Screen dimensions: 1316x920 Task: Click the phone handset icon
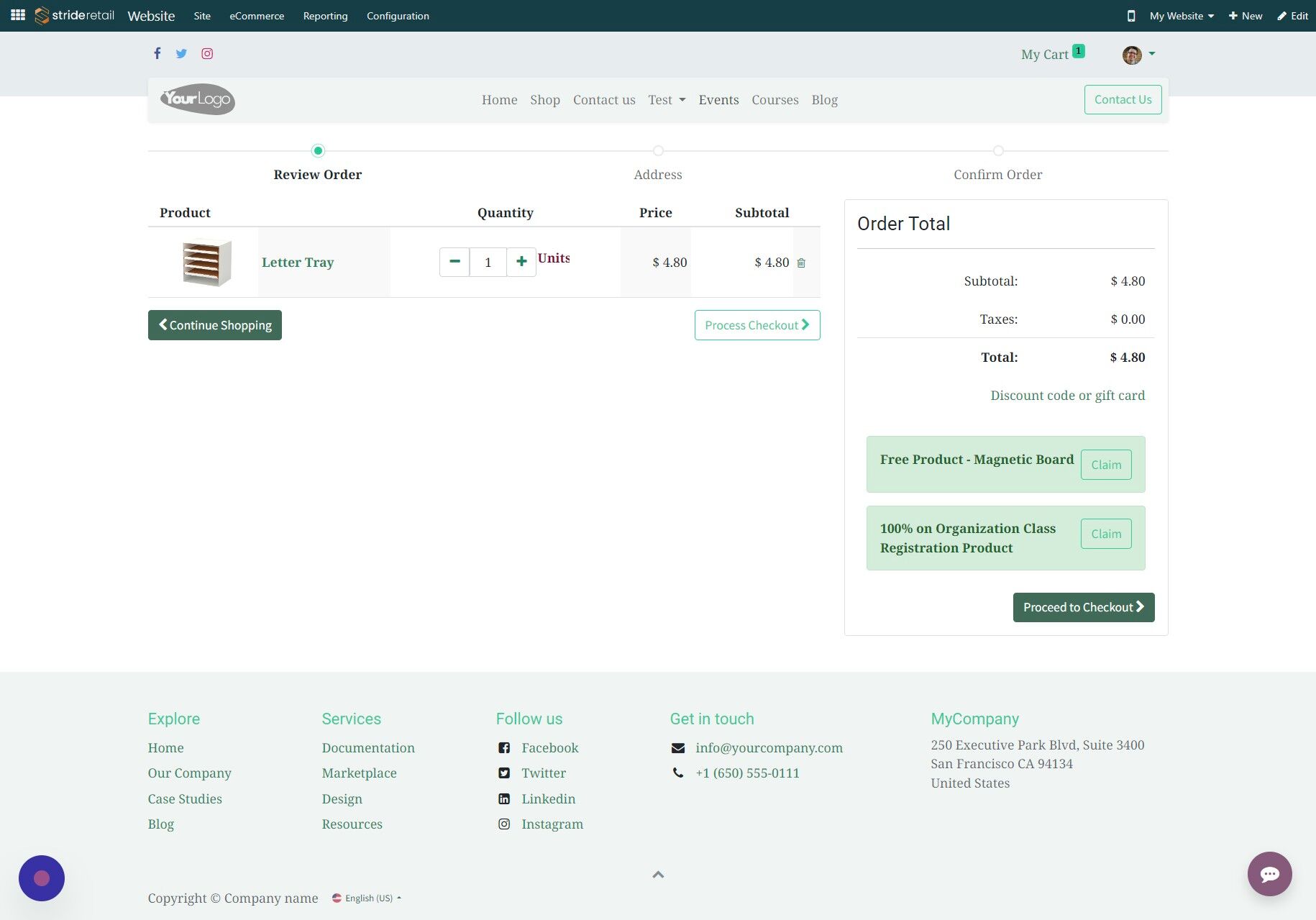tap(677, 773)
